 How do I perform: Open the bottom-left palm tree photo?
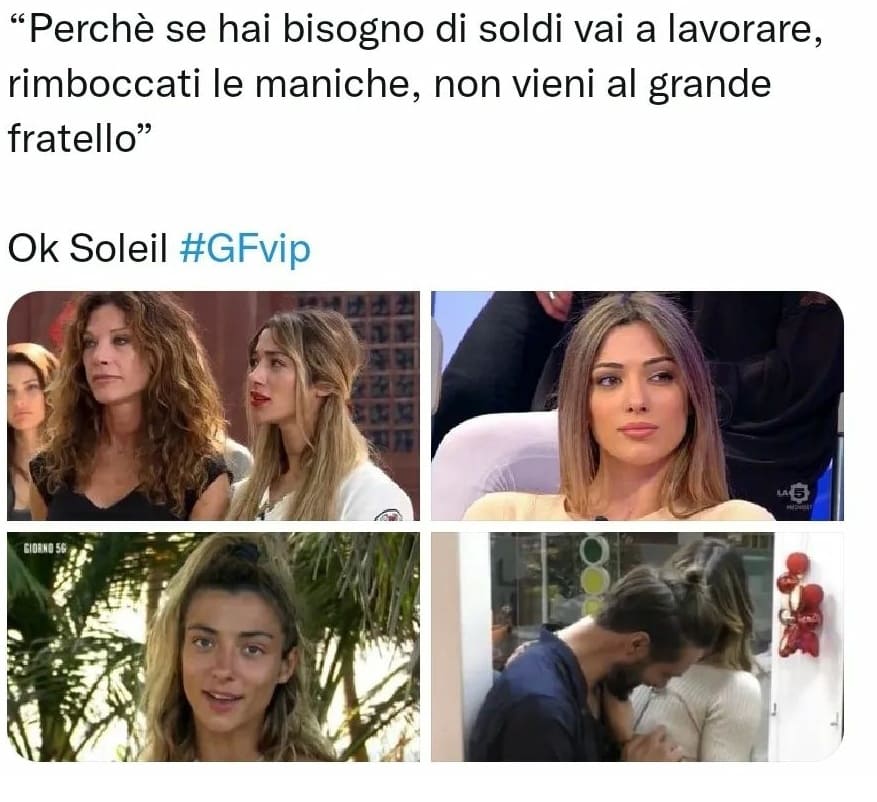[x=213, y=647]
